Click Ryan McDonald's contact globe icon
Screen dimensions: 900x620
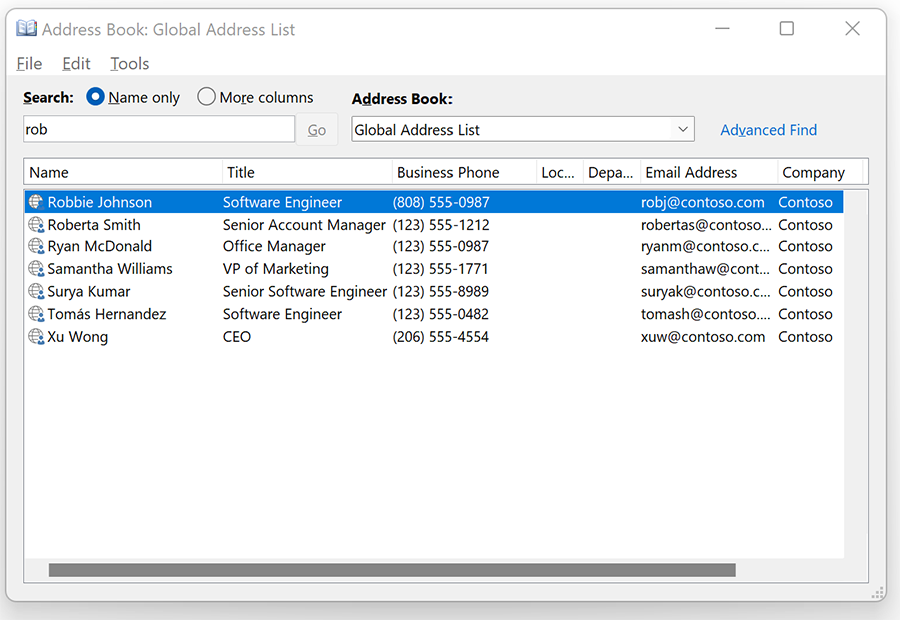36,246
